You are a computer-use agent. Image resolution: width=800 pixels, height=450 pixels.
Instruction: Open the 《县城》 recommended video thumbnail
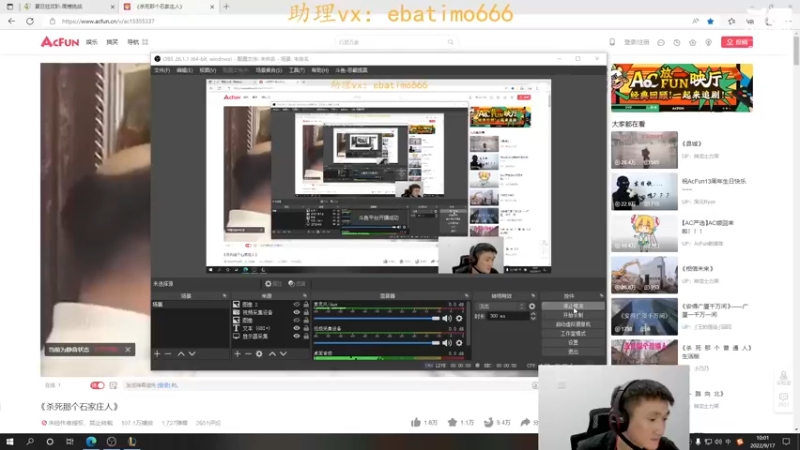(x=644, y=150)
